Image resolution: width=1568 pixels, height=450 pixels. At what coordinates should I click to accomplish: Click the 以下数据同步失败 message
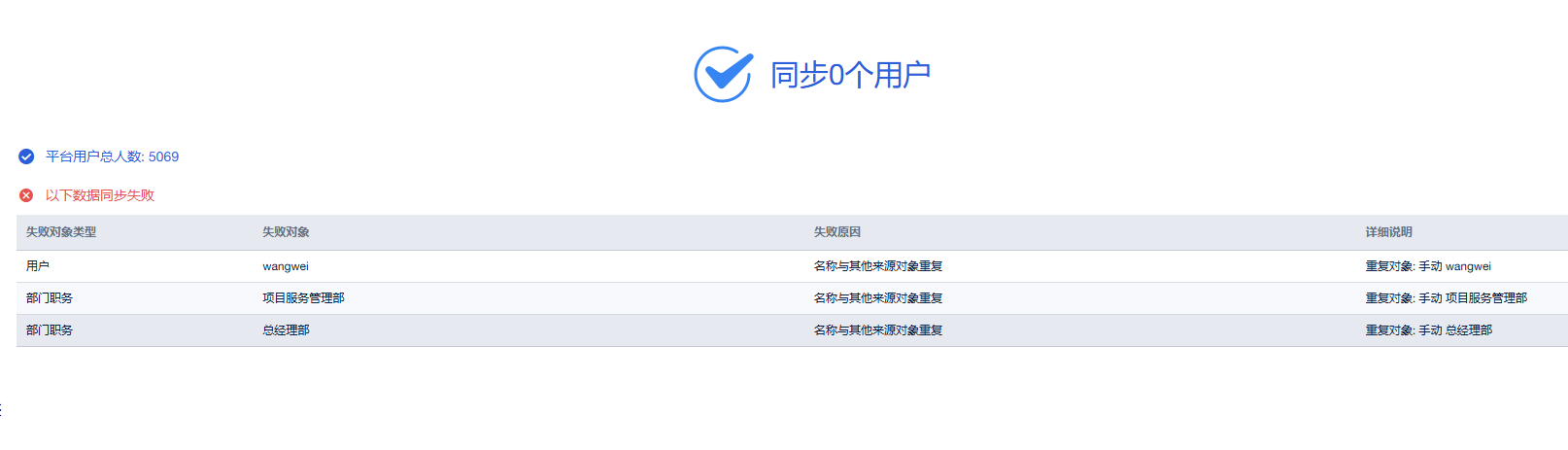point(99,195)
